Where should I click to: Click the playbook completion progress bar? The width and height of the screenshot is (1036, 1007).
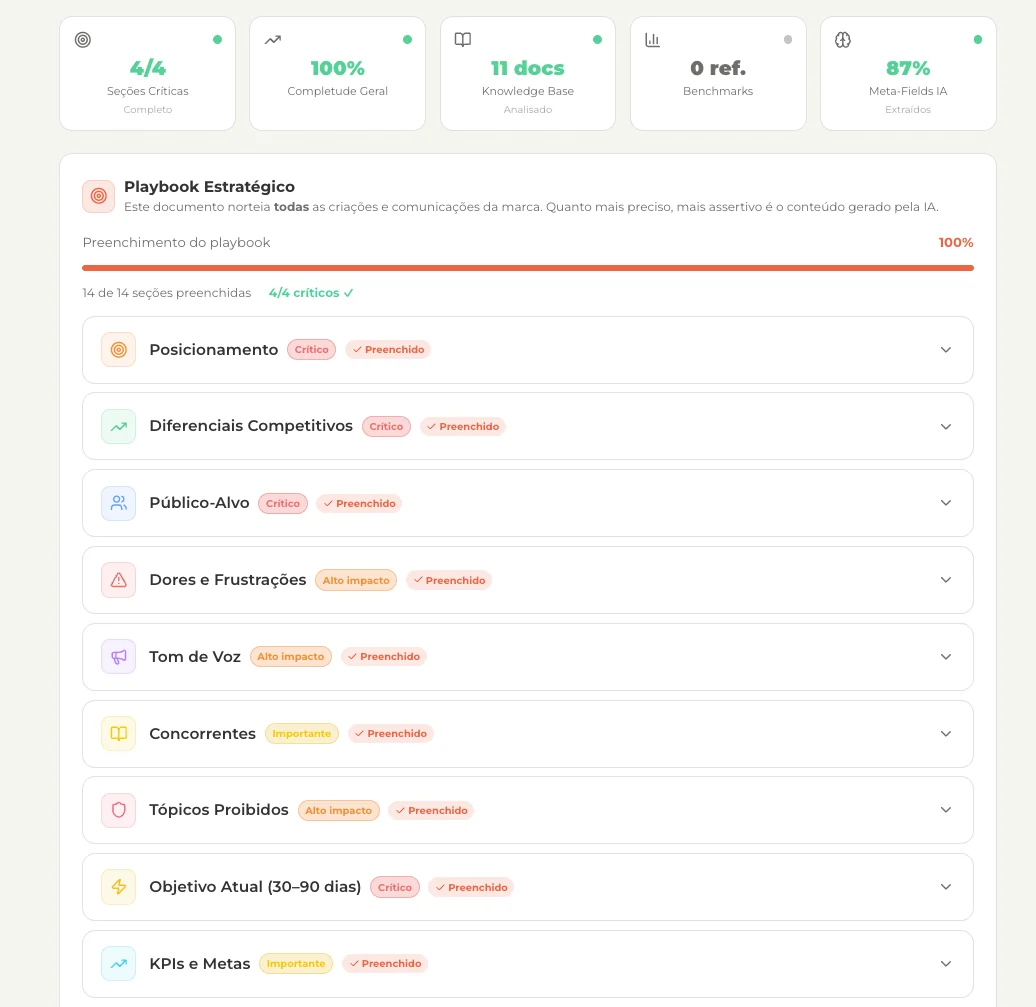coord(528,268)
